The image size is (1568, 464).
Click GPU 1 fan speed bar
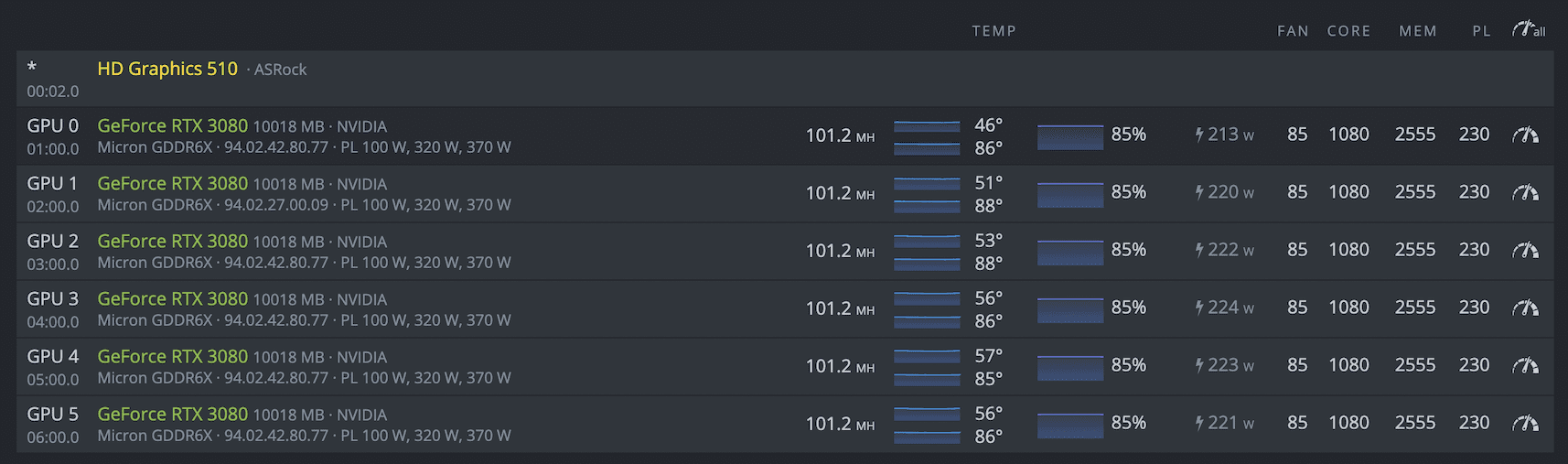(x=1069, y=194)
